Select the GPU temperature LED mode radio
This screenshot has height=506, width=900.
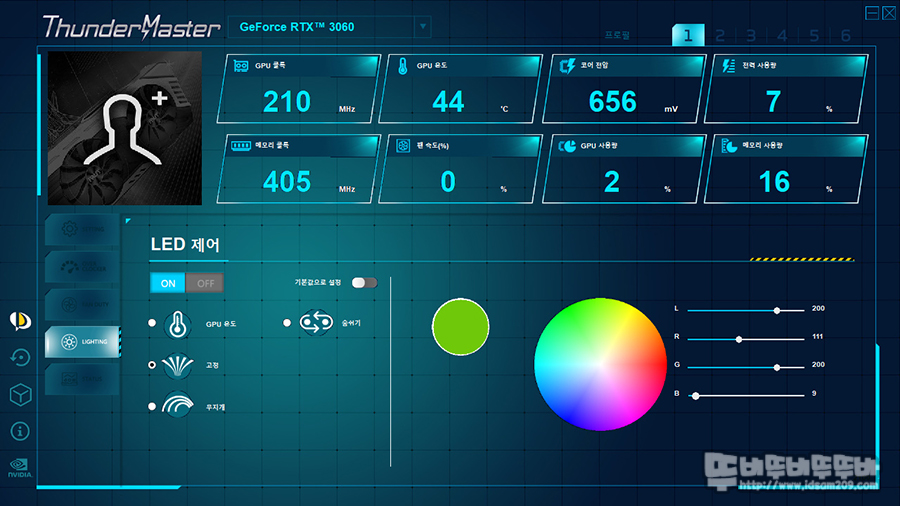tap(152, 323)
